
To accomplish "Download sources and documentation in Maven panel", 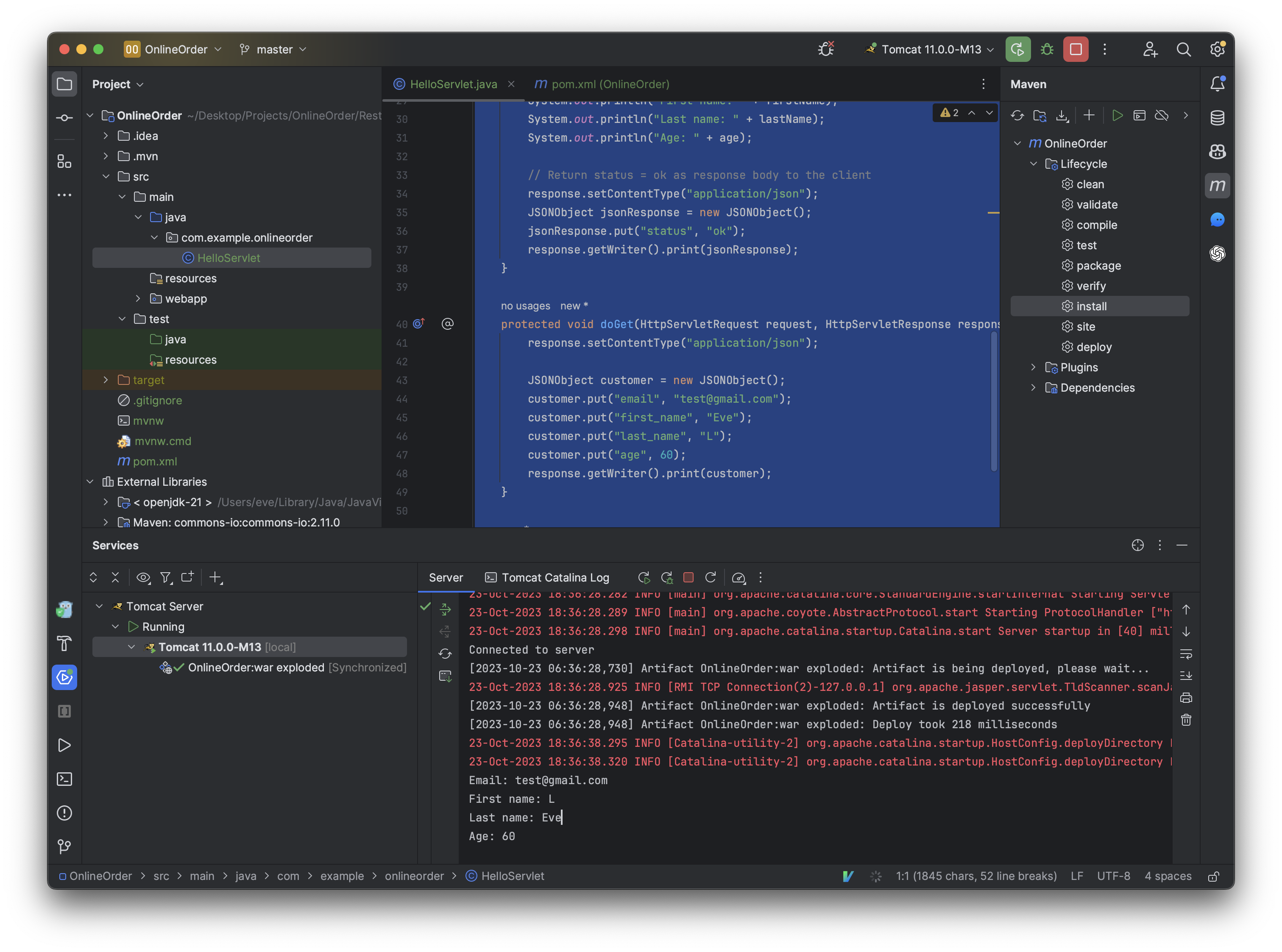I will [x=1062, y=115].
